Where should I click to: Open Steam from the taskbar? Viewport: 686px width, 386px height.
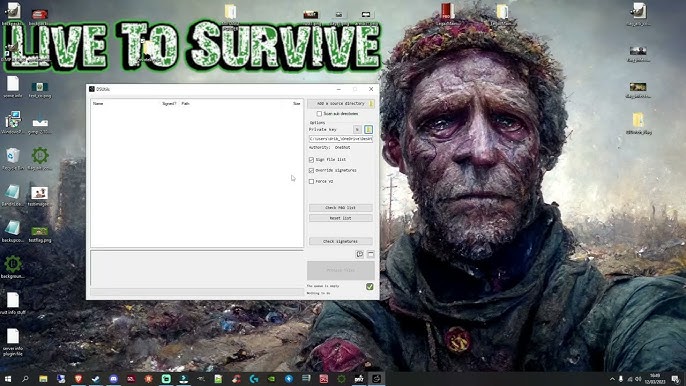(96, 379)
